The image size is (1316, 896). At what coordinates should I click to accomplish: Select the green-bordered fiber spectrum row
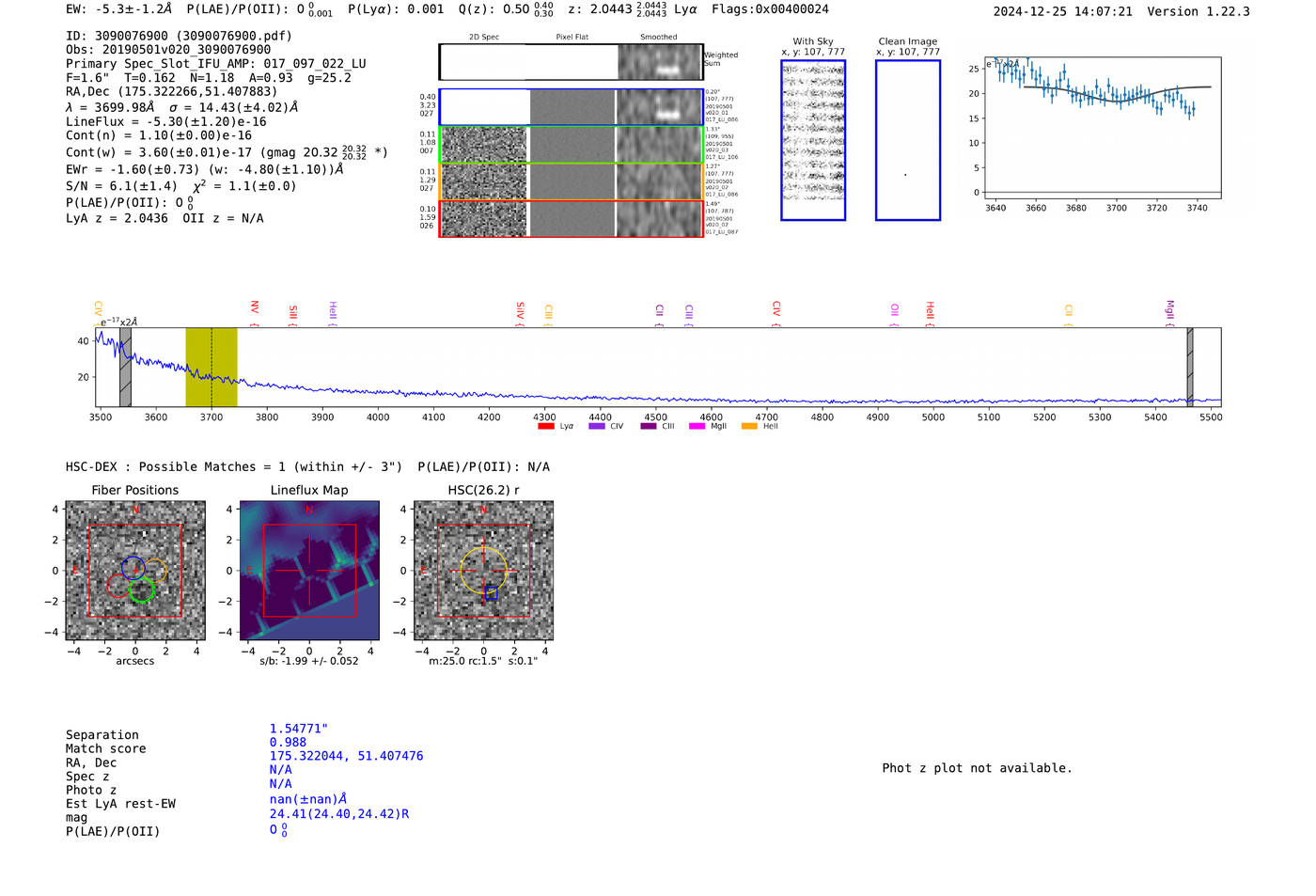[x=571, y=145]
